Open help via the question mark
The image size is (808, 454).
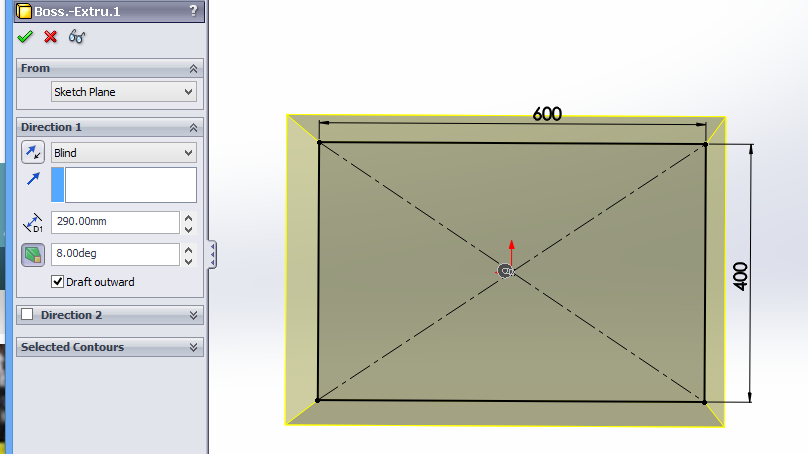(192, 11)
